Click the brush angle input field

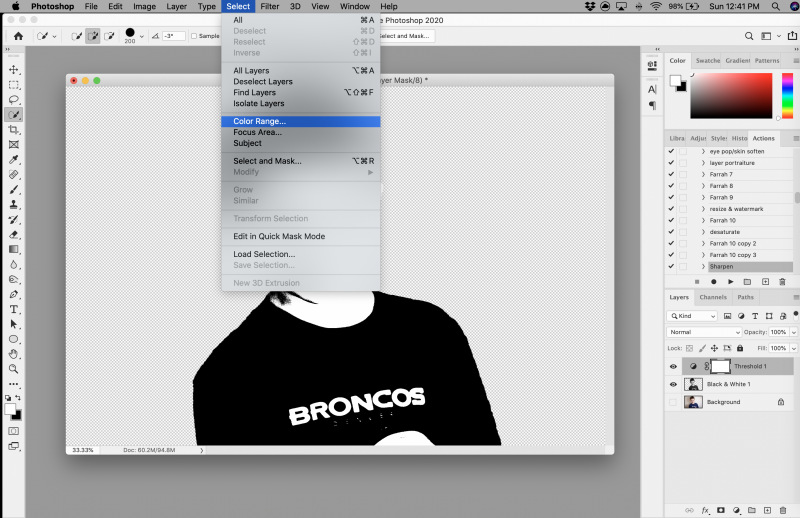click(x=173, y=36)
